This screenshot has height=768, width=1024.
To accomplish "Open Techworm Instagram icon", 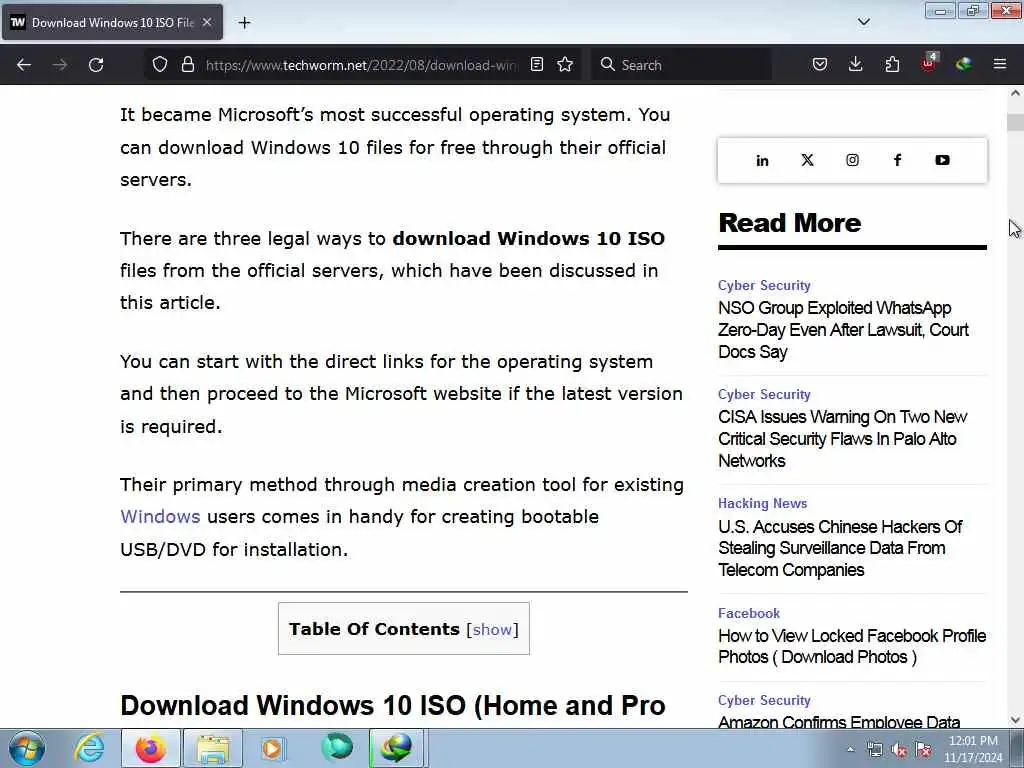I will 852,160.
